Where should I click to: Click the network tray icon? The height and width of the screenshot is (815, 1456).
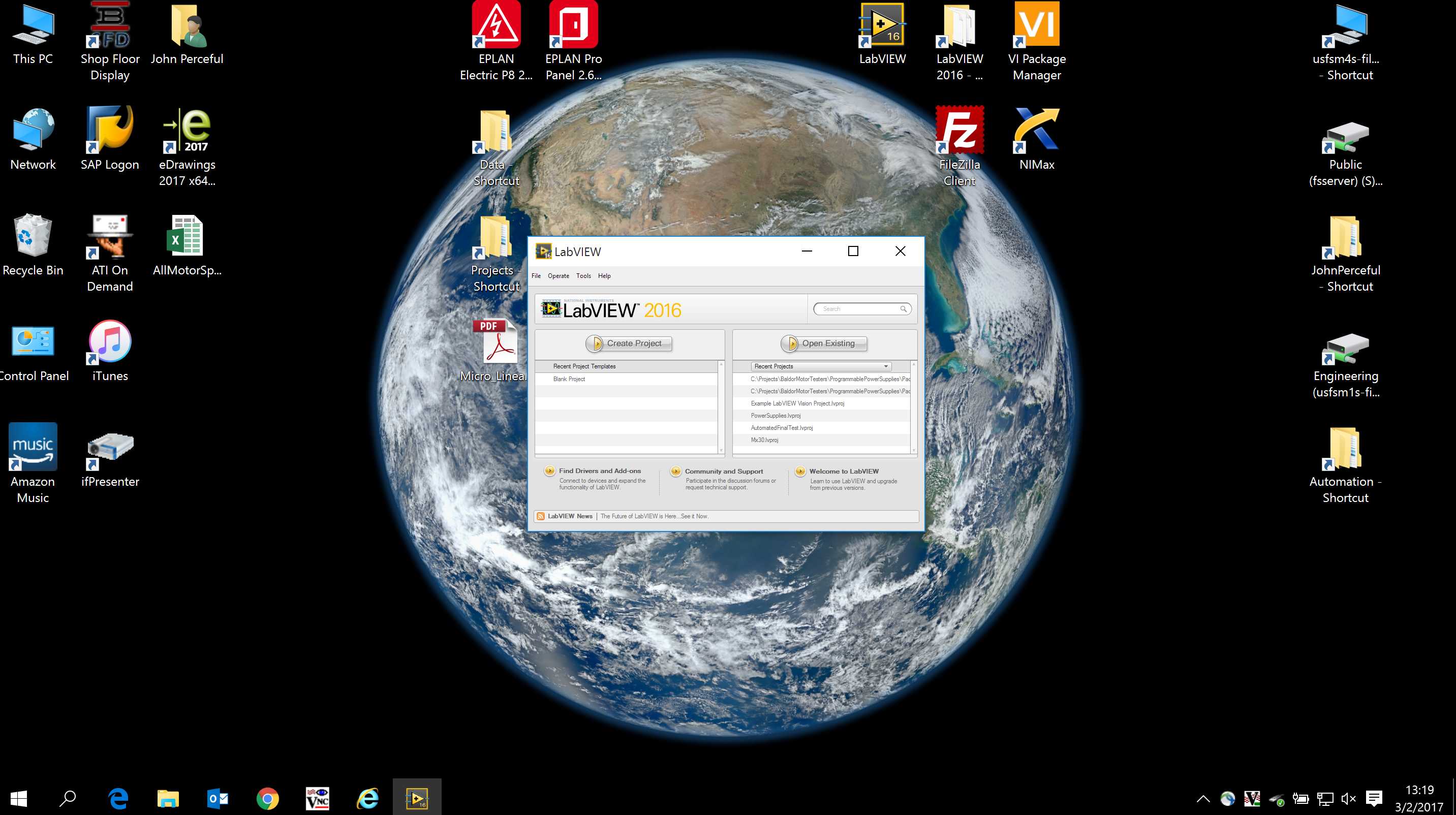click(x=1324, y=798)
